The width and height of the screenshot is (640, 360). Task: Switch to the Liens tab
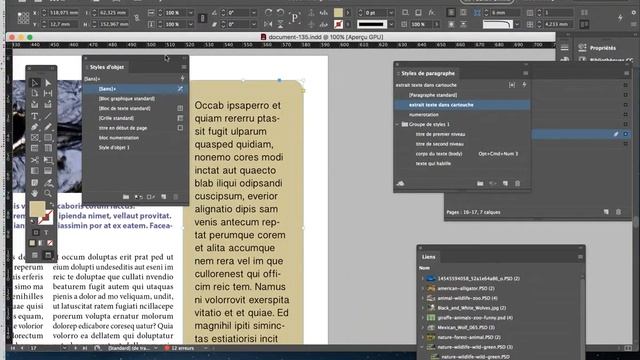click(x=429, y=257)
